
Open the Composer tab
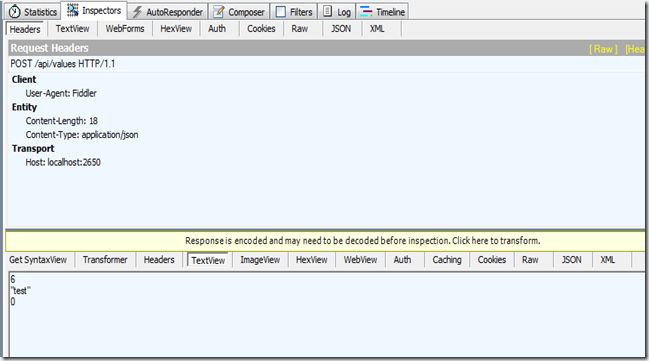(x=239, y=12)
